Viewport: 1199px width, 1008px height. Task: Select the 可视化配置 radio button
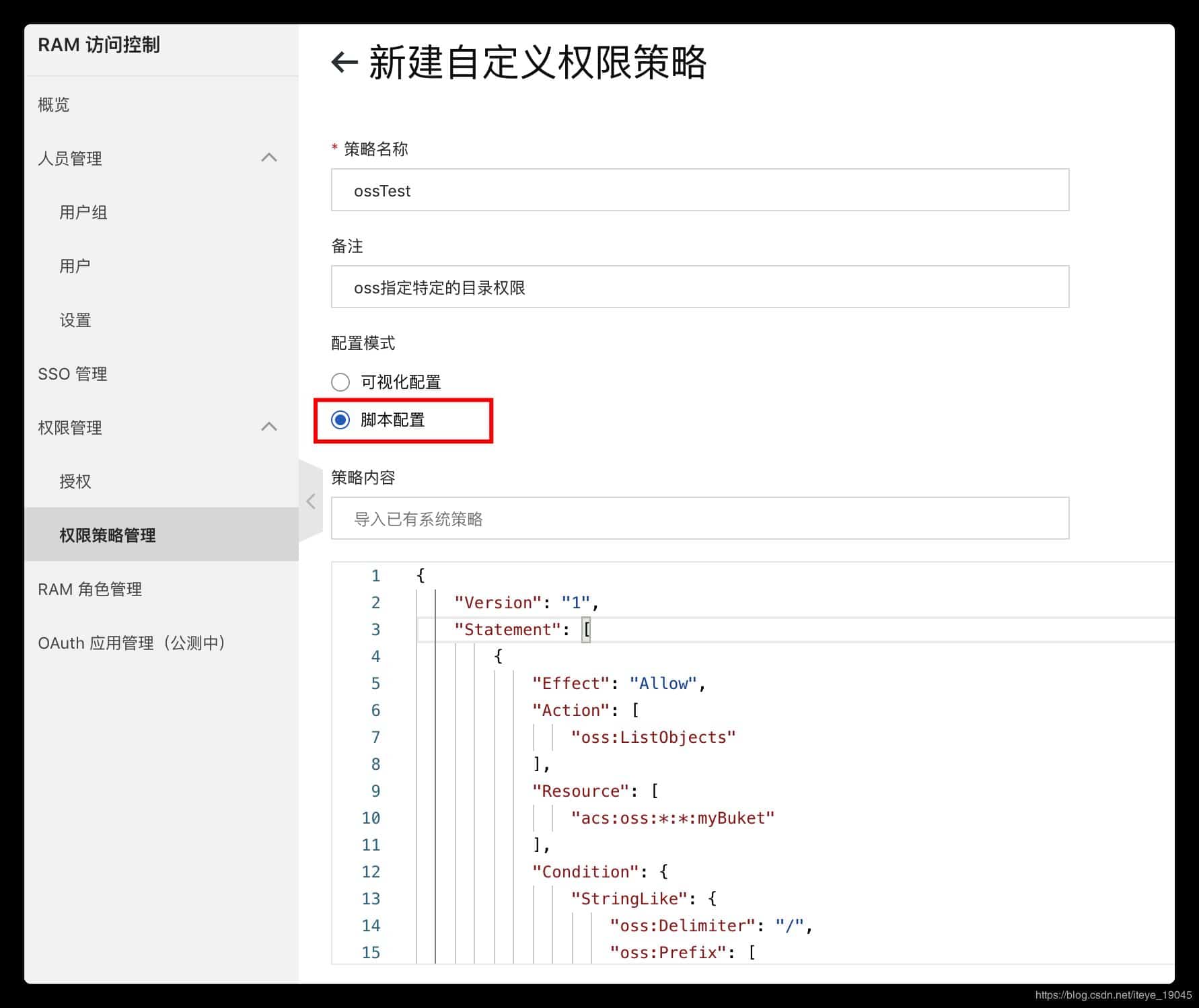click(x=340, y=382)
